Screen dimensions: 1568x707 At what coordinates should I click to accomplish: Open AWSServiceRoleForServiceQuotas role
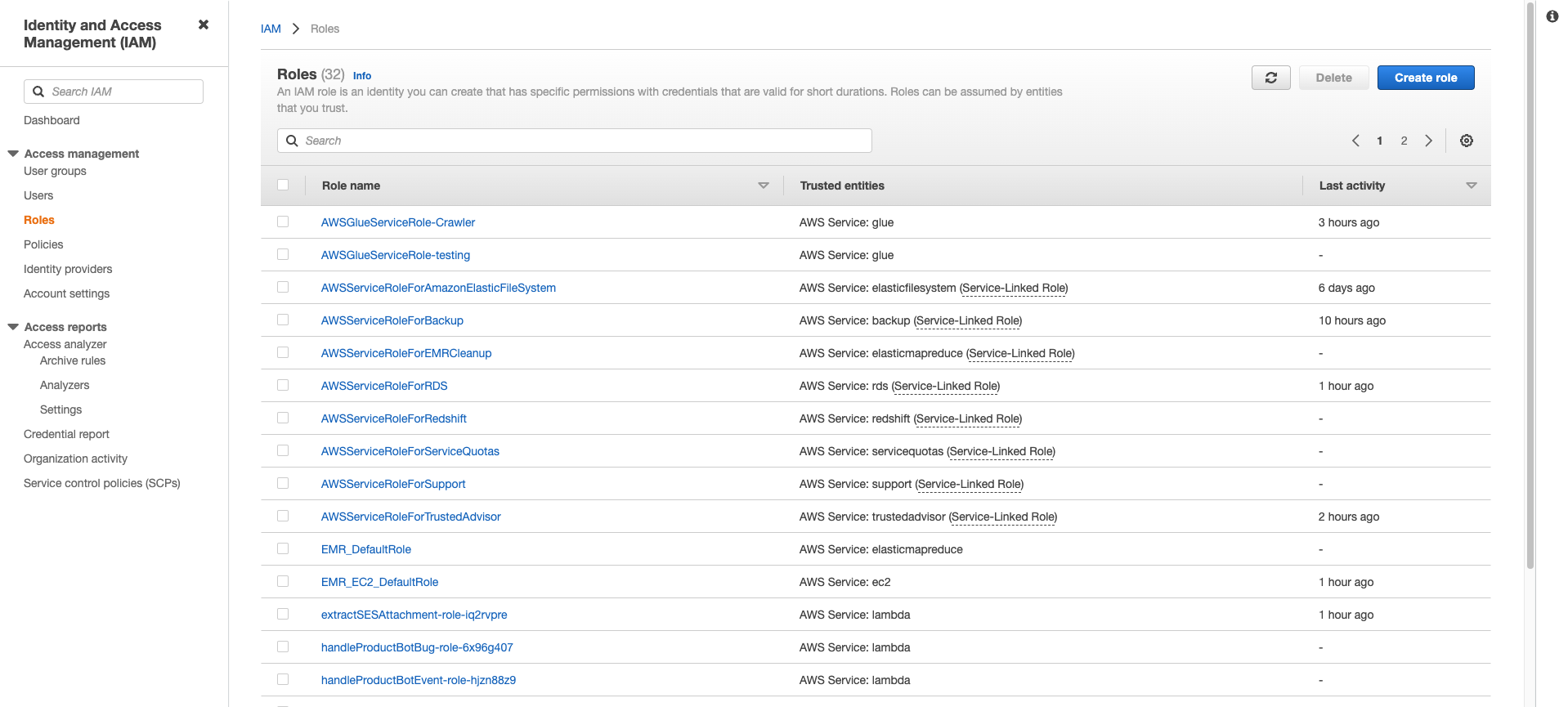point(410,451)
